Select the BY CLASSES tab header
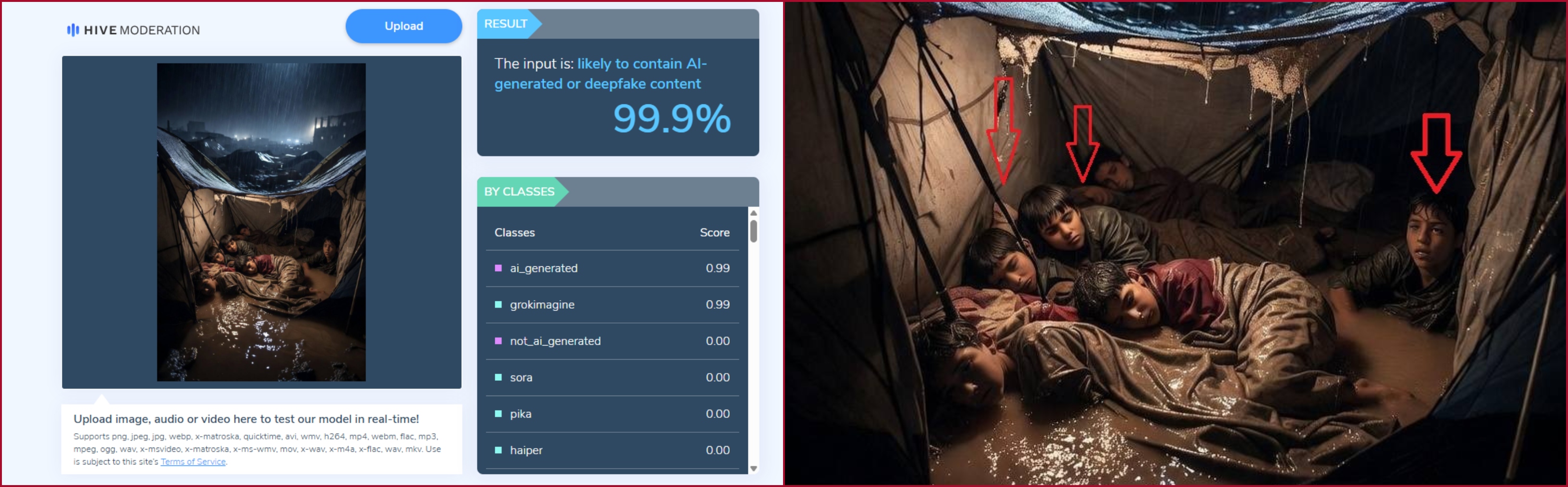 519,191
